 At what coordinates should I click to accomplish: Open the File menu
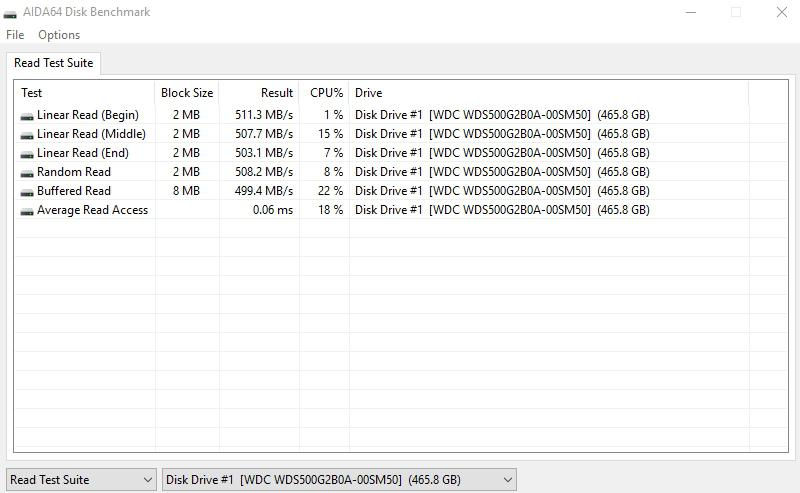(15, 35)
